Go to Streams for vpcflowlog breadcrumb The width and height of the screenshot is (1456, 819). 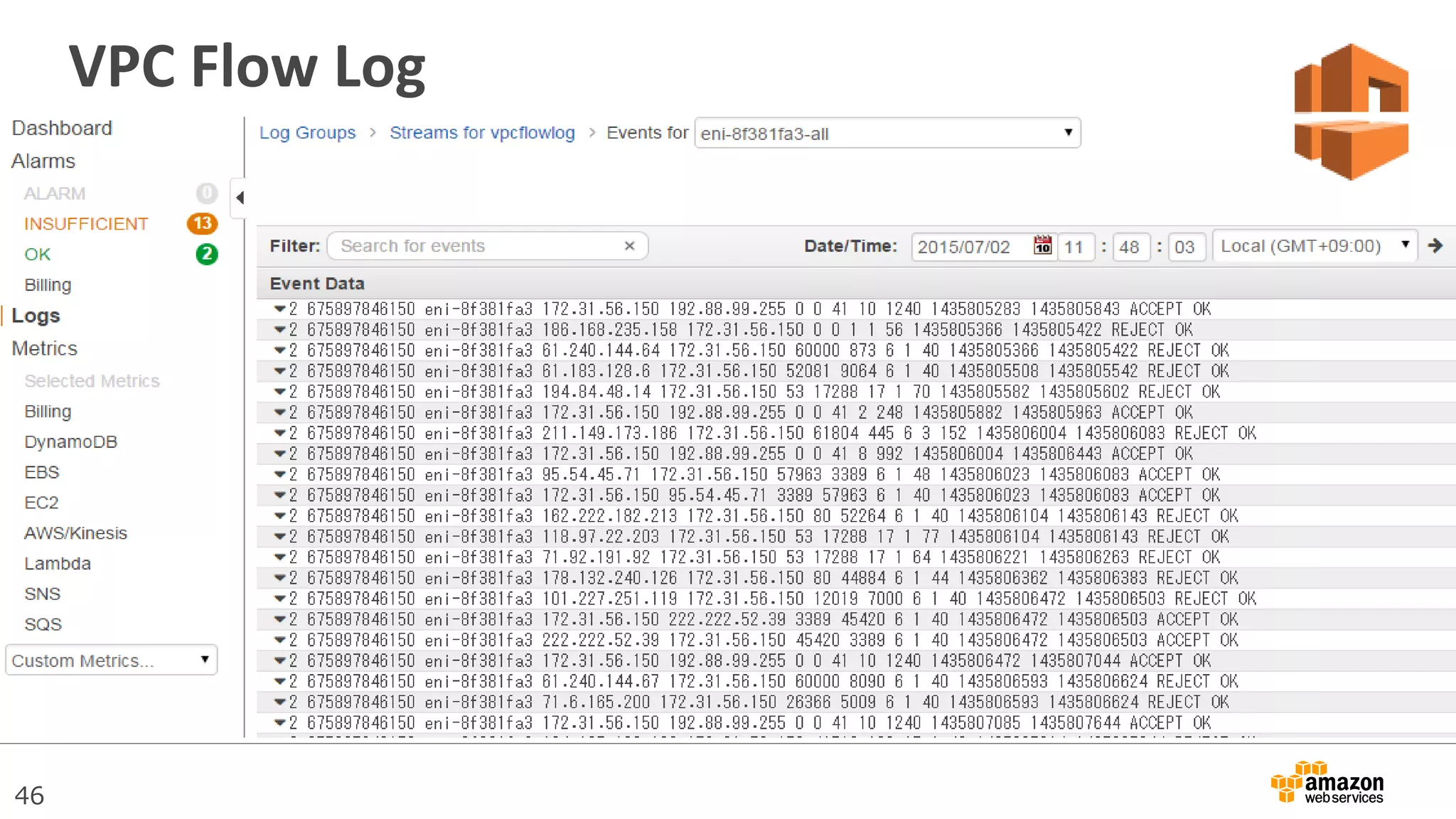click(x=482, y=133)
